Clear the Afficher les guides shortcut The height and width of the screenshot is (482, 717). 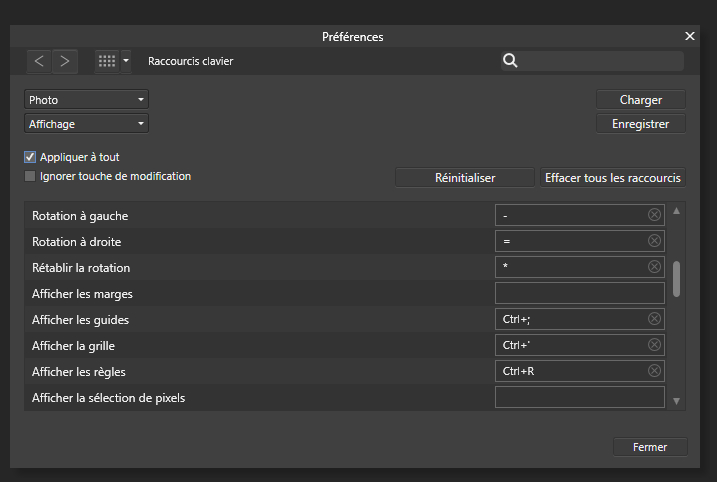coord(654,319)
